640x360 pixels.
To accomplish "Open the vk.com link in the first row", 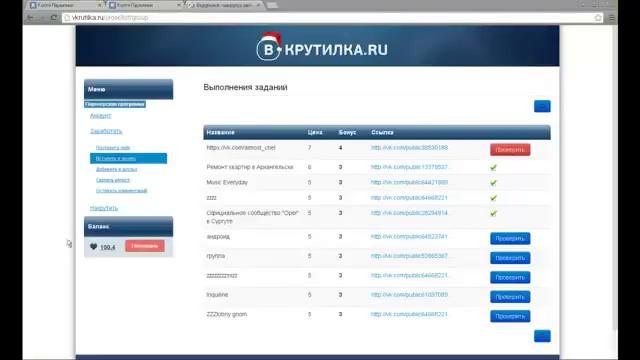I will click(x=409, y=147).
